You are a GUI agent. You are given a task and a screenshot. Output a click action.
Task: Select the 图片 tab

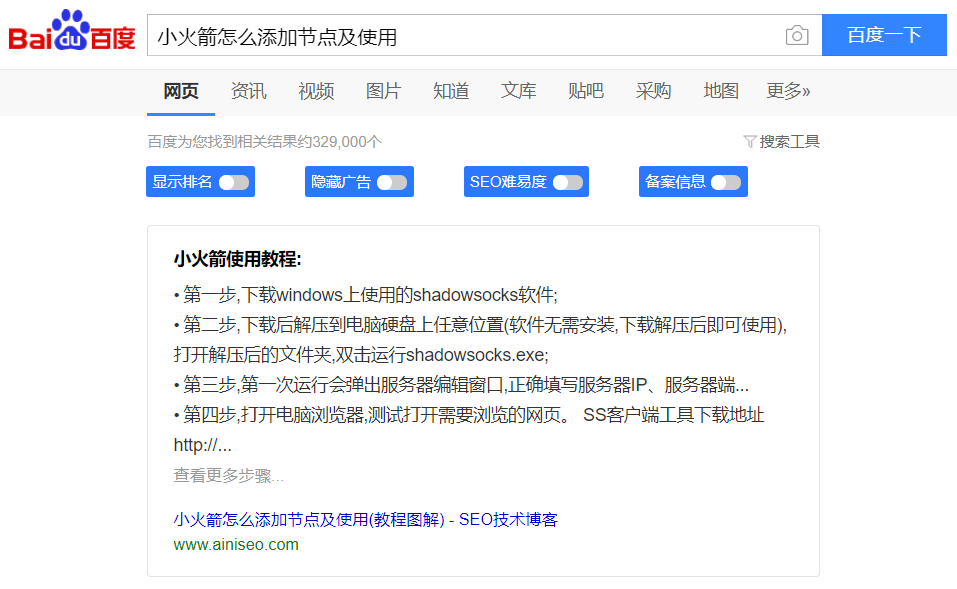383,91
